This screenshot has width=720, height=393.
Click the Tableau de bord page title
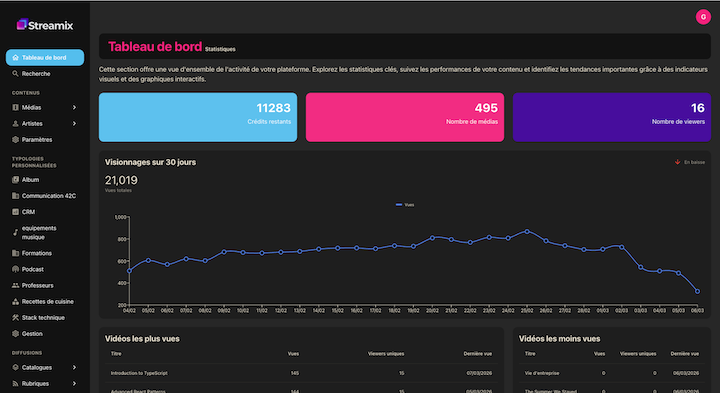pyautogui.click(x=155, y=46)
